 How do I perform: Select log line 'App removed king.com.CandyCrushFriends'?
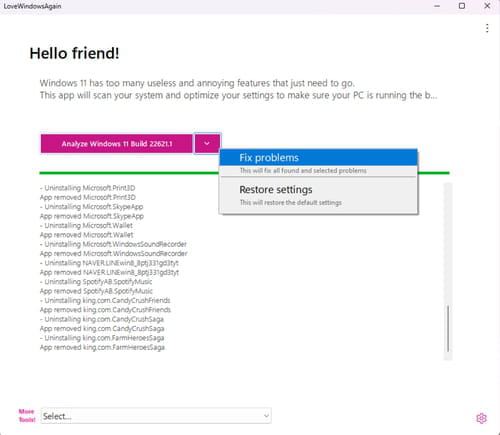click(x=105, y=310)
